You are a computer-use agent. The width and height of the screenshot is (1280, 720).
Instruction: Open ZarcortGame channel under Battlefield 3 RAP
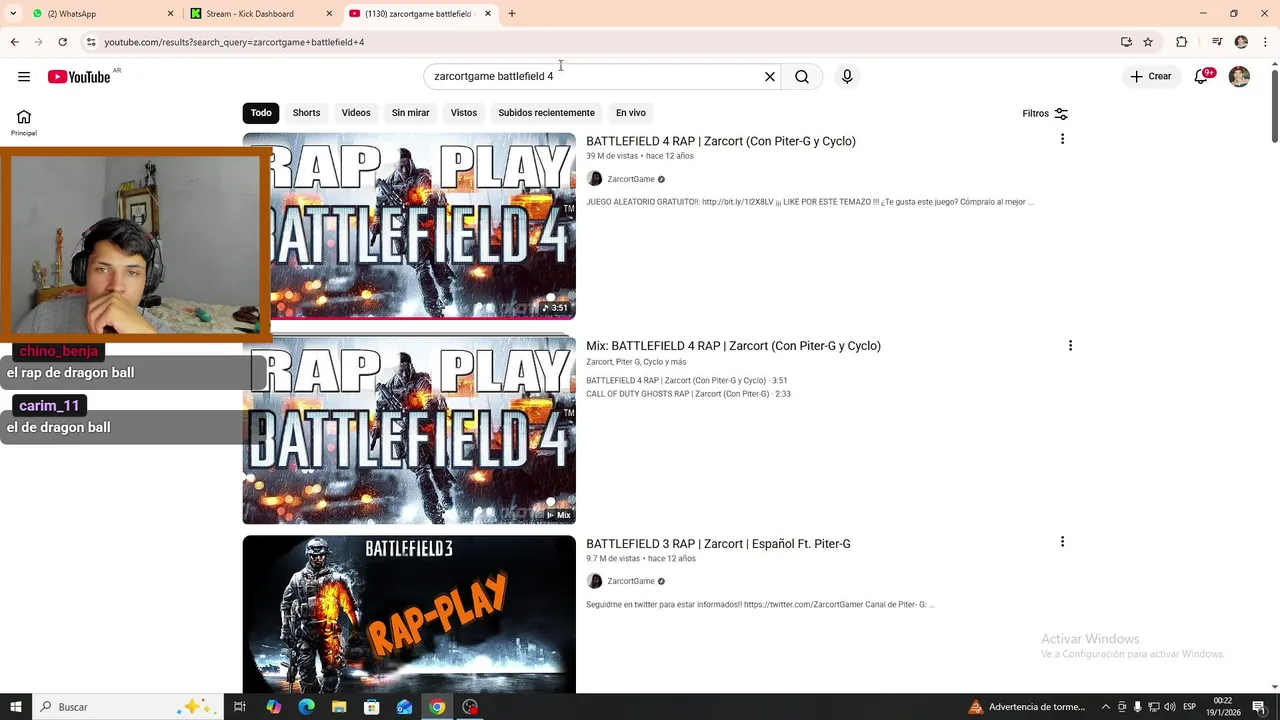pos(631,581)
